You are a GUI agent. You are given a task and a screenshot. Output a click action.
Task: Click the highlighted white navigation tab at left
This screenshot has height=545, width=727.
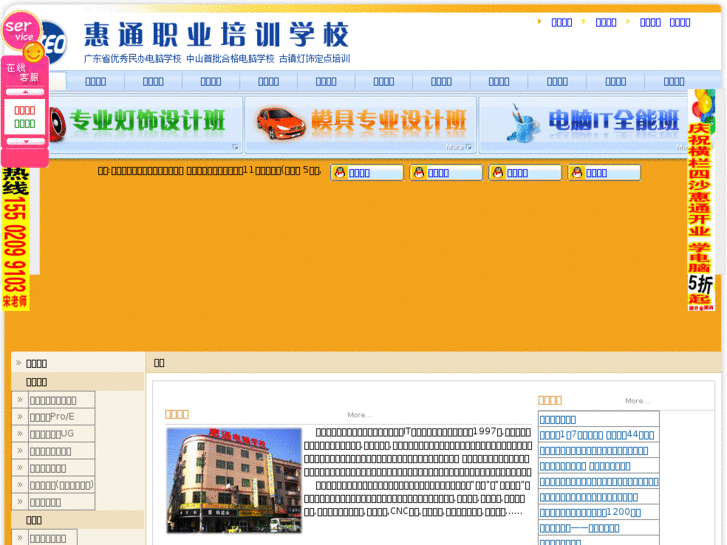[57, 81]
